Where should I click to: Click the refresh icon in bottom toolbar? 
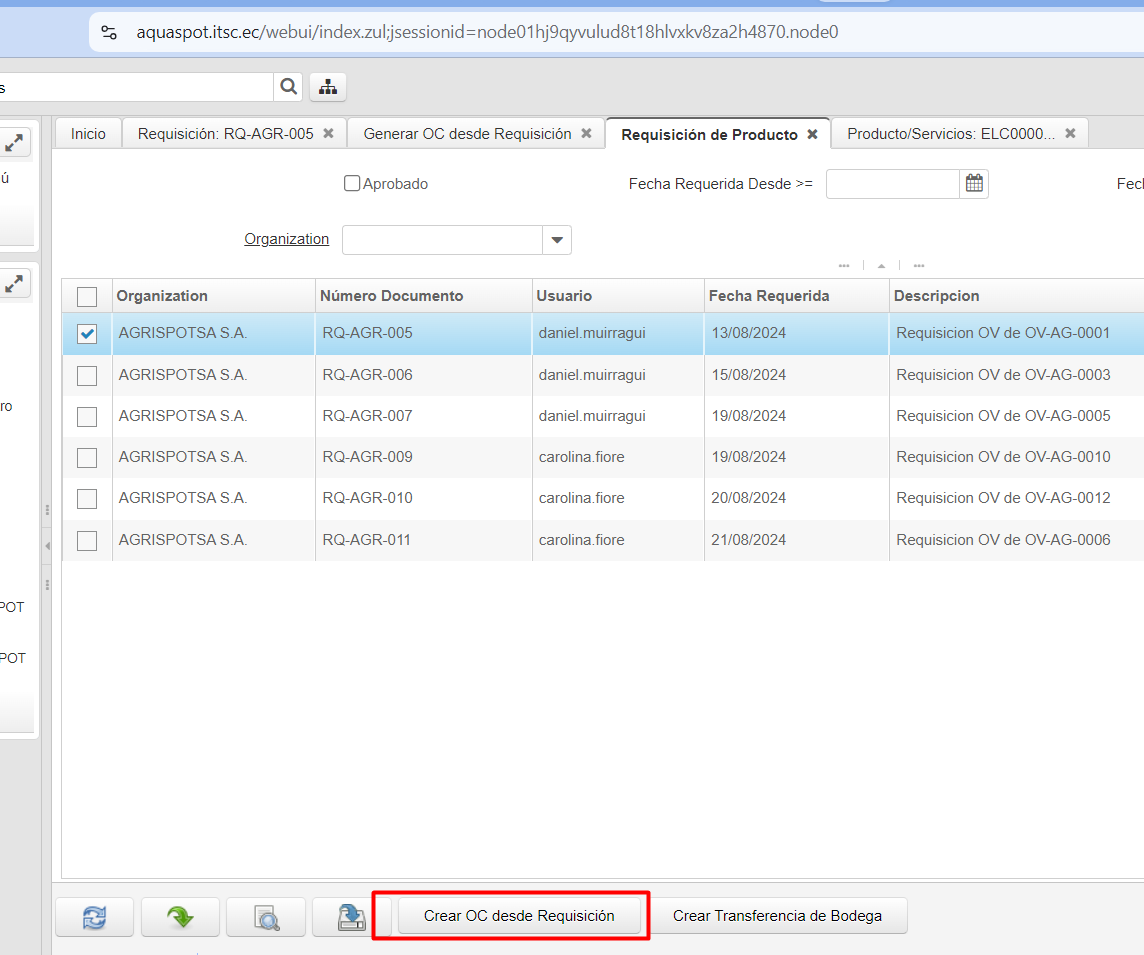[x=96, y=916]
